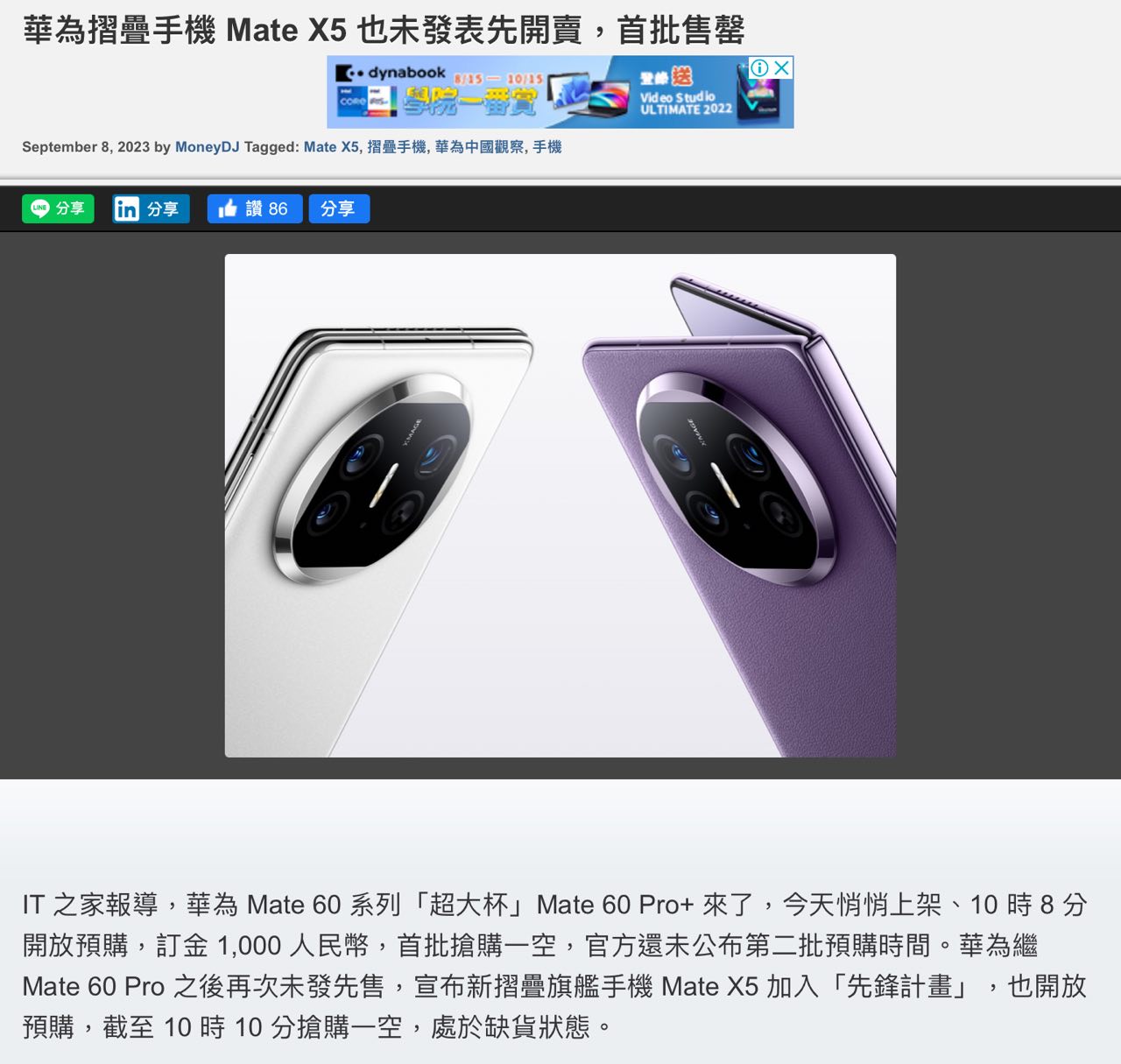1121x1064 pixels.
Task: Like the article with the Facebook thumbs-up
Action: (x=254, y=208)
